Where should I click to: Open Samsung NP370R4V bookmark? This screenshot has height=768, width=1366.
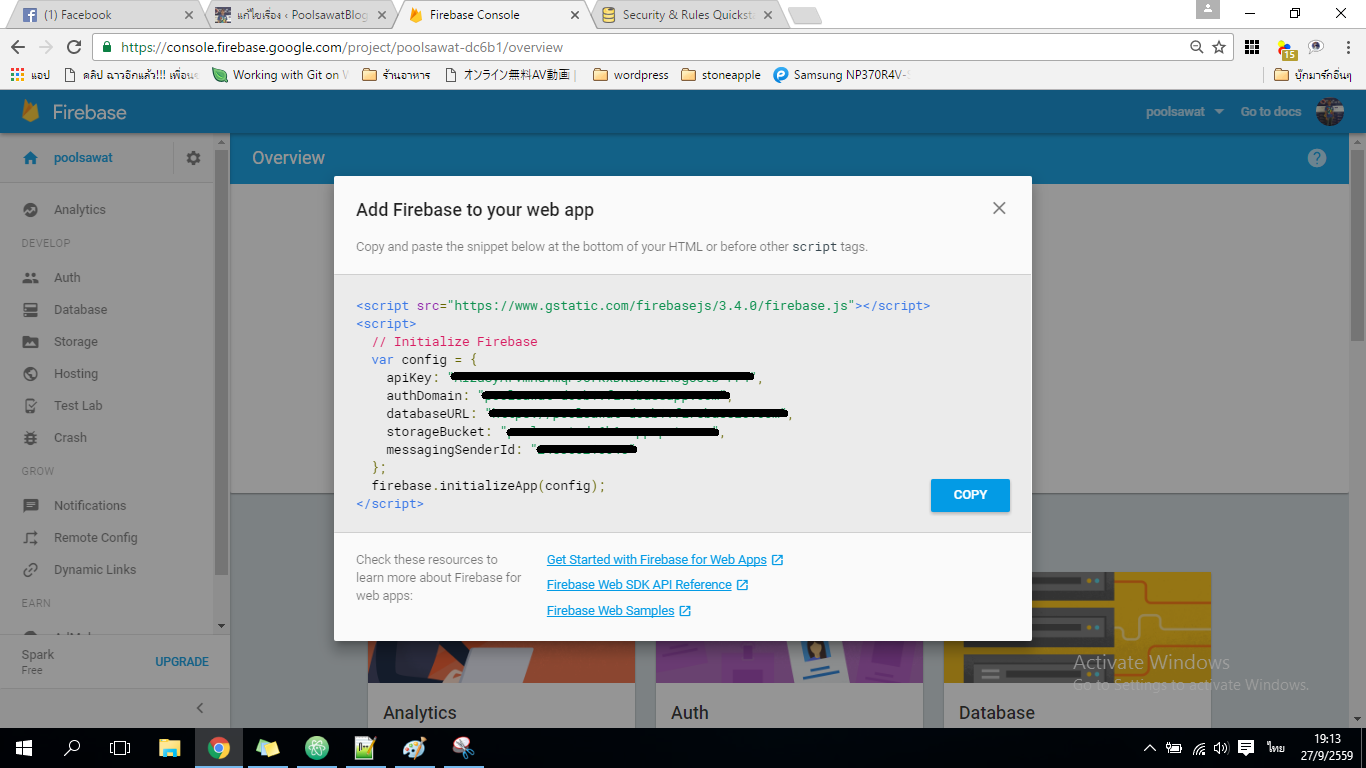tap(841, 75)
